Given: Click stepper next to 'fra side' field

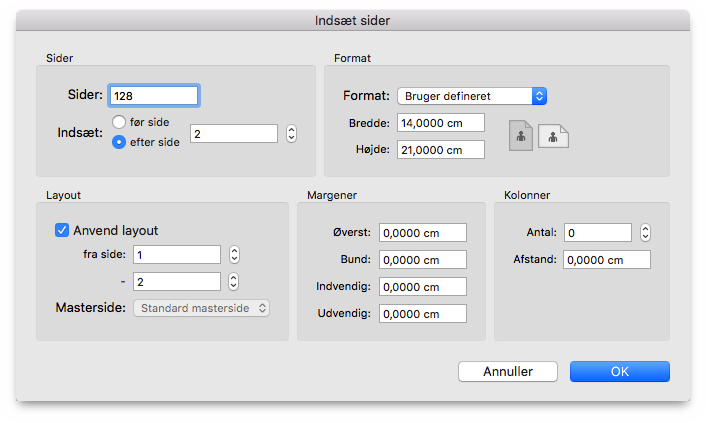Looking at the screenshot, I should tap(234, 255).
